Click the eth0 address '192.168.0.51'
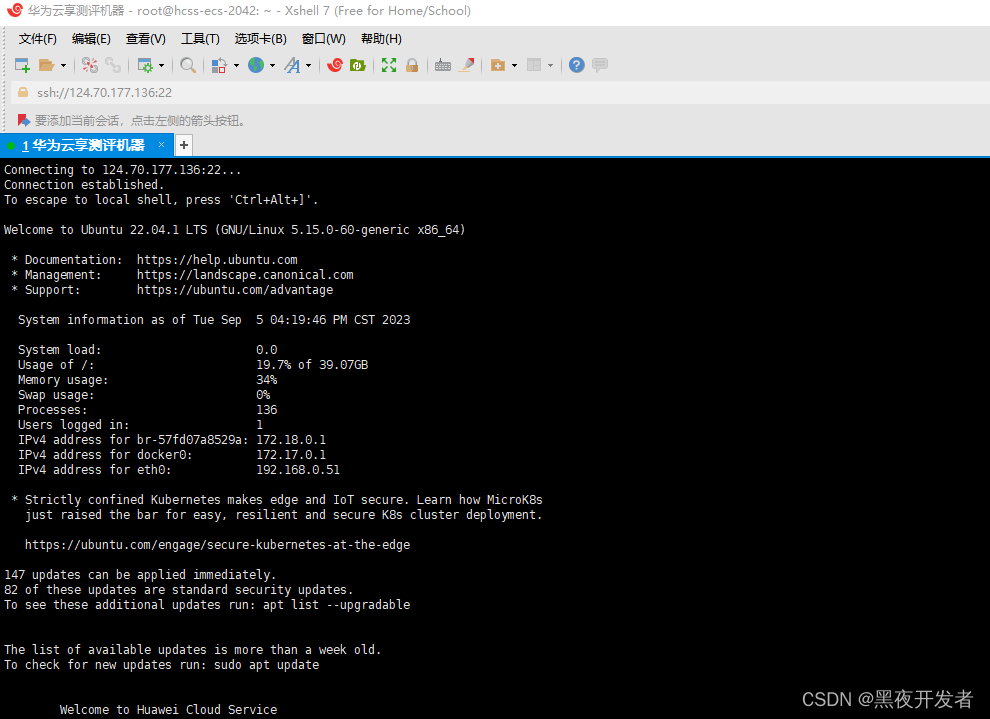Image resolution: width=990 pixels, height=719 pixels. click(298, 470)
